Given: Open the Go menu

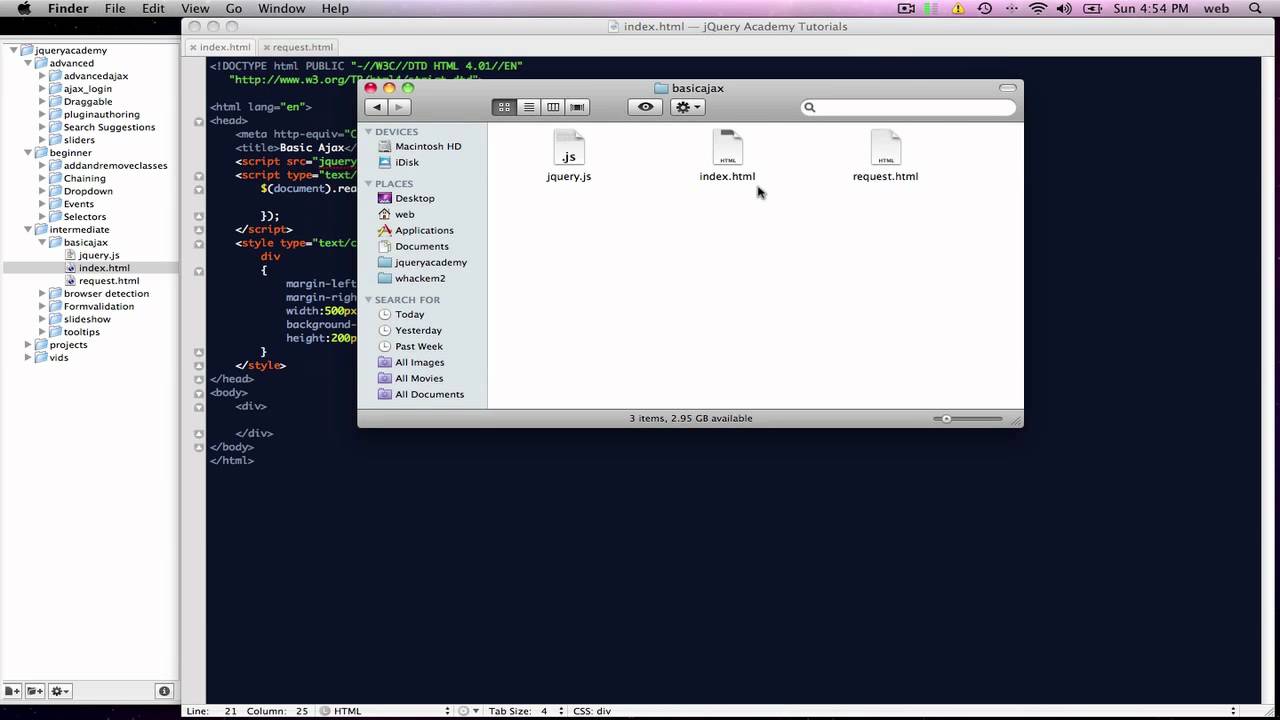Looking at the screenshot, I should [233, 9].
